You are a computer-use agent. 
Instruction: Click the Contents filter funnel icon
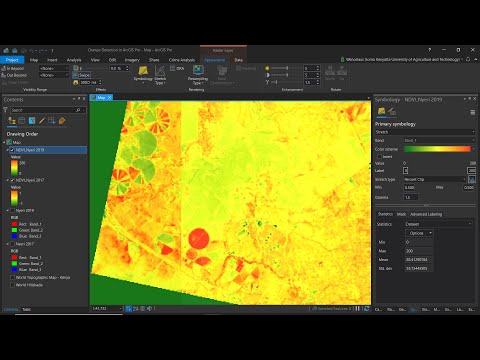coord(5,110)
